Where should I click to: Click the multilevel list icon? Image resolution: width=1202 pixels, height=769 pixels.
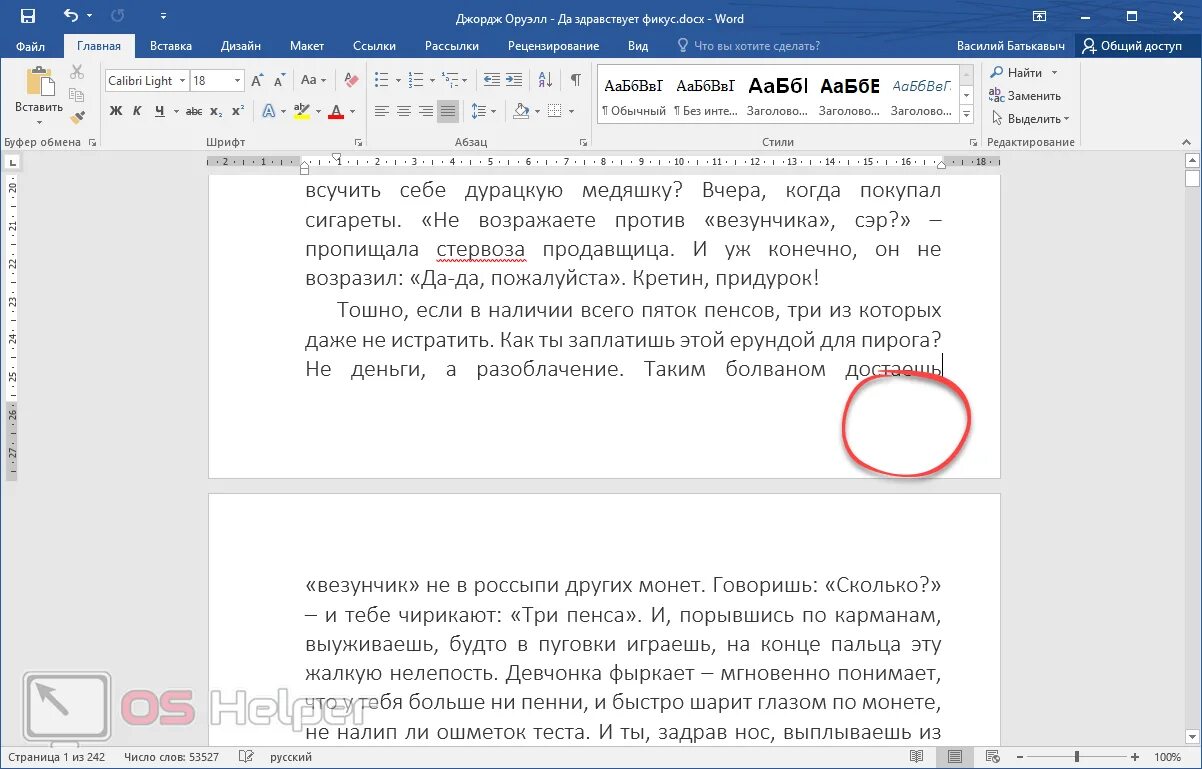(x=449, y=81)
